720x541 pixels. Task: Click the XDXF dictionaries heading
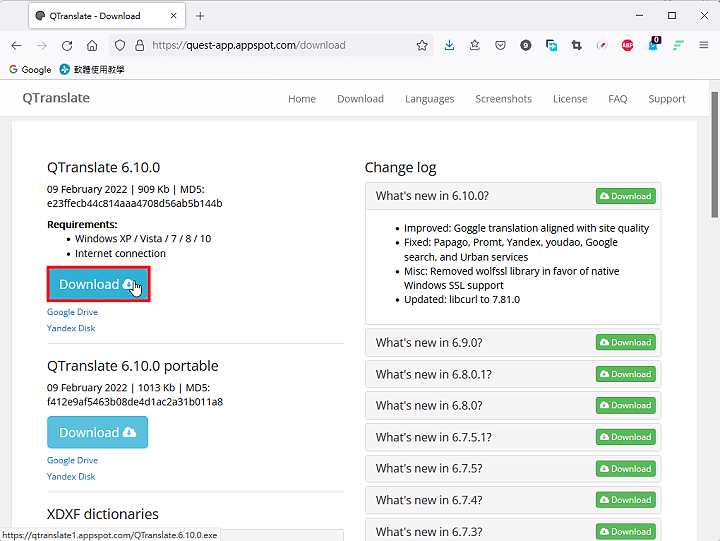tap(103, 514)
